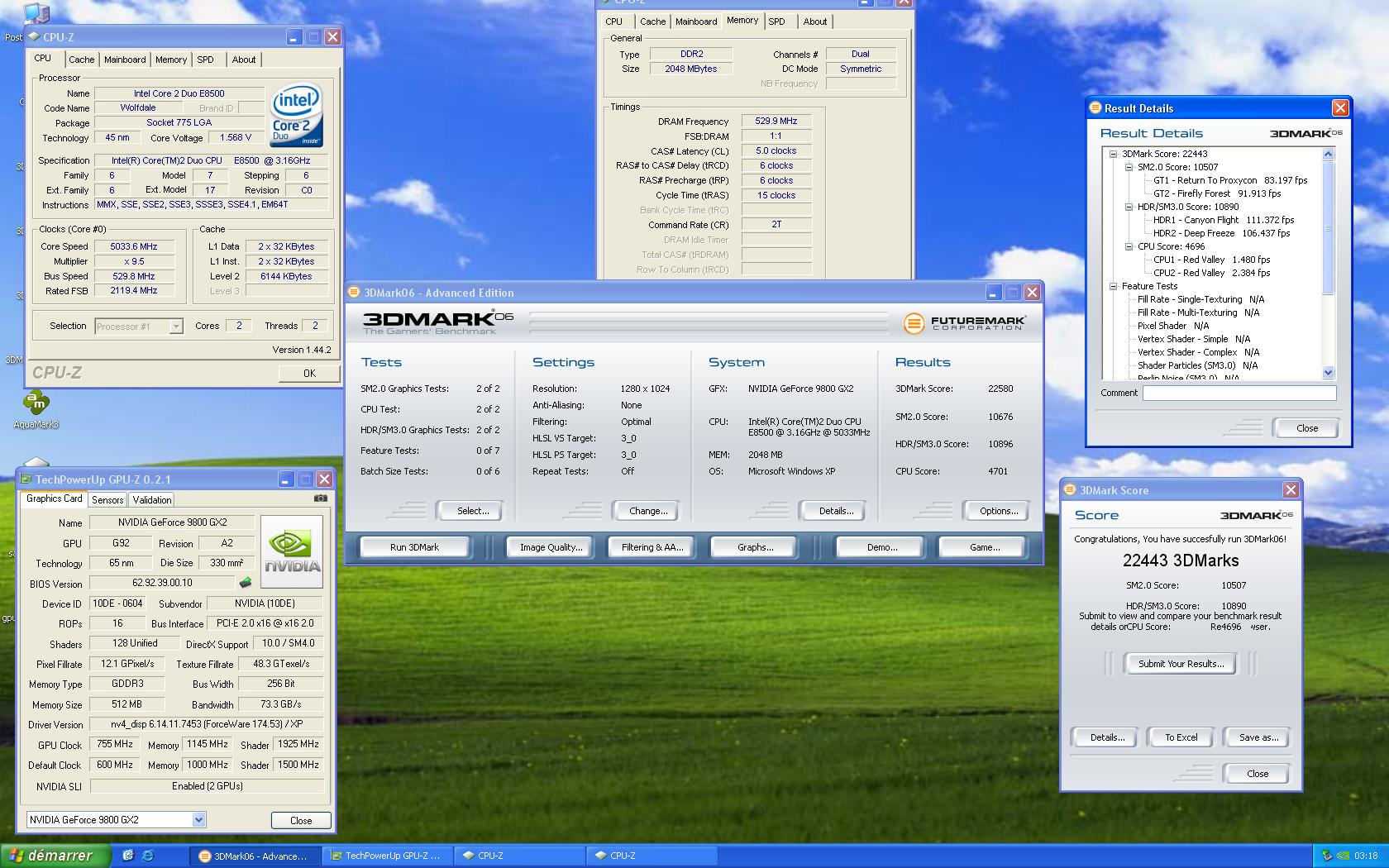Collapse the Feature Tests tree node

coord(1113,286)
